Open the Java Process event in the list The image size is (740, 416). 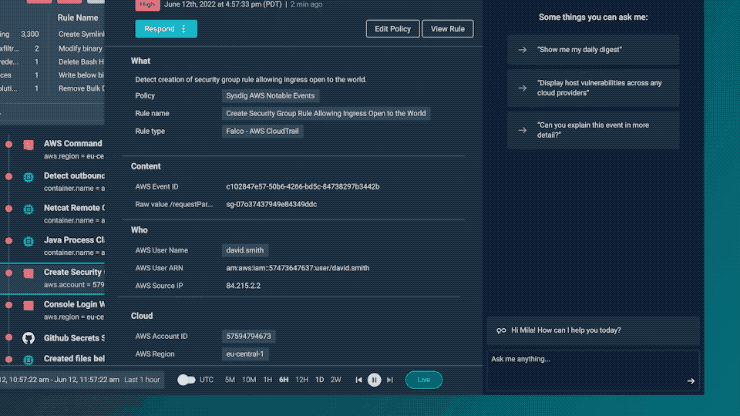point(52,246)
